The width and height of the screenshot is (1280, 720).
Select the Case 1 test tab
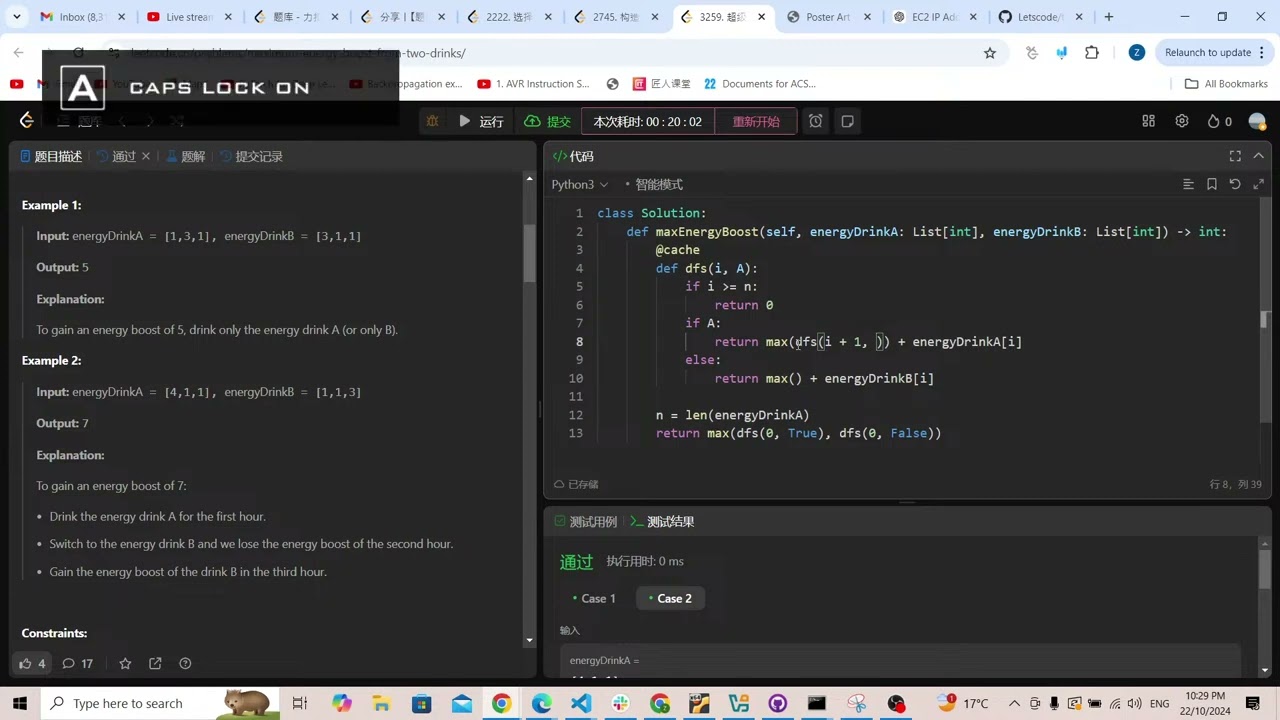[x=594, y=598]
